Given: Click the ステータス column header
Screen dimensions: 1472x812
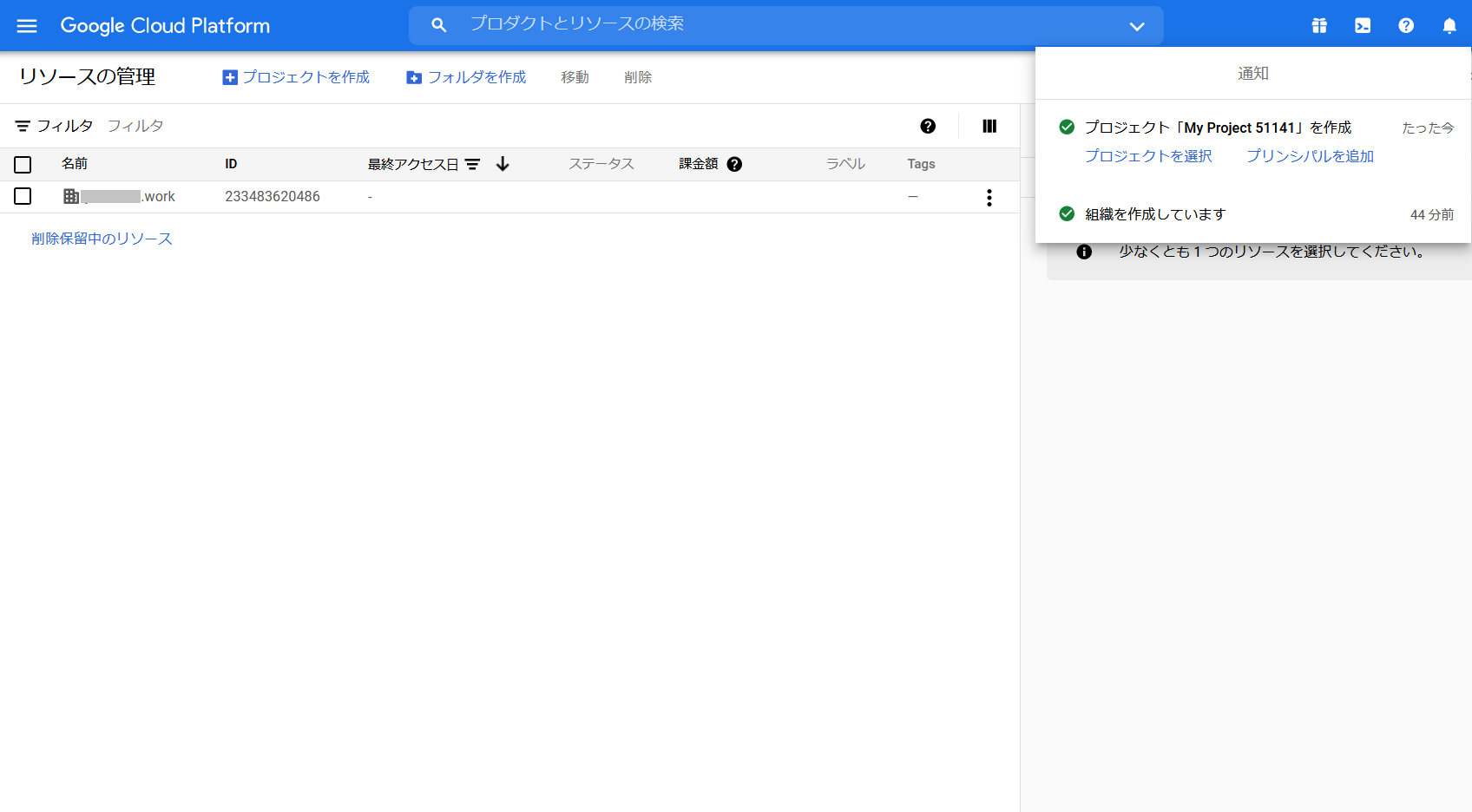Looking at the screenshot, I should 601,164.
